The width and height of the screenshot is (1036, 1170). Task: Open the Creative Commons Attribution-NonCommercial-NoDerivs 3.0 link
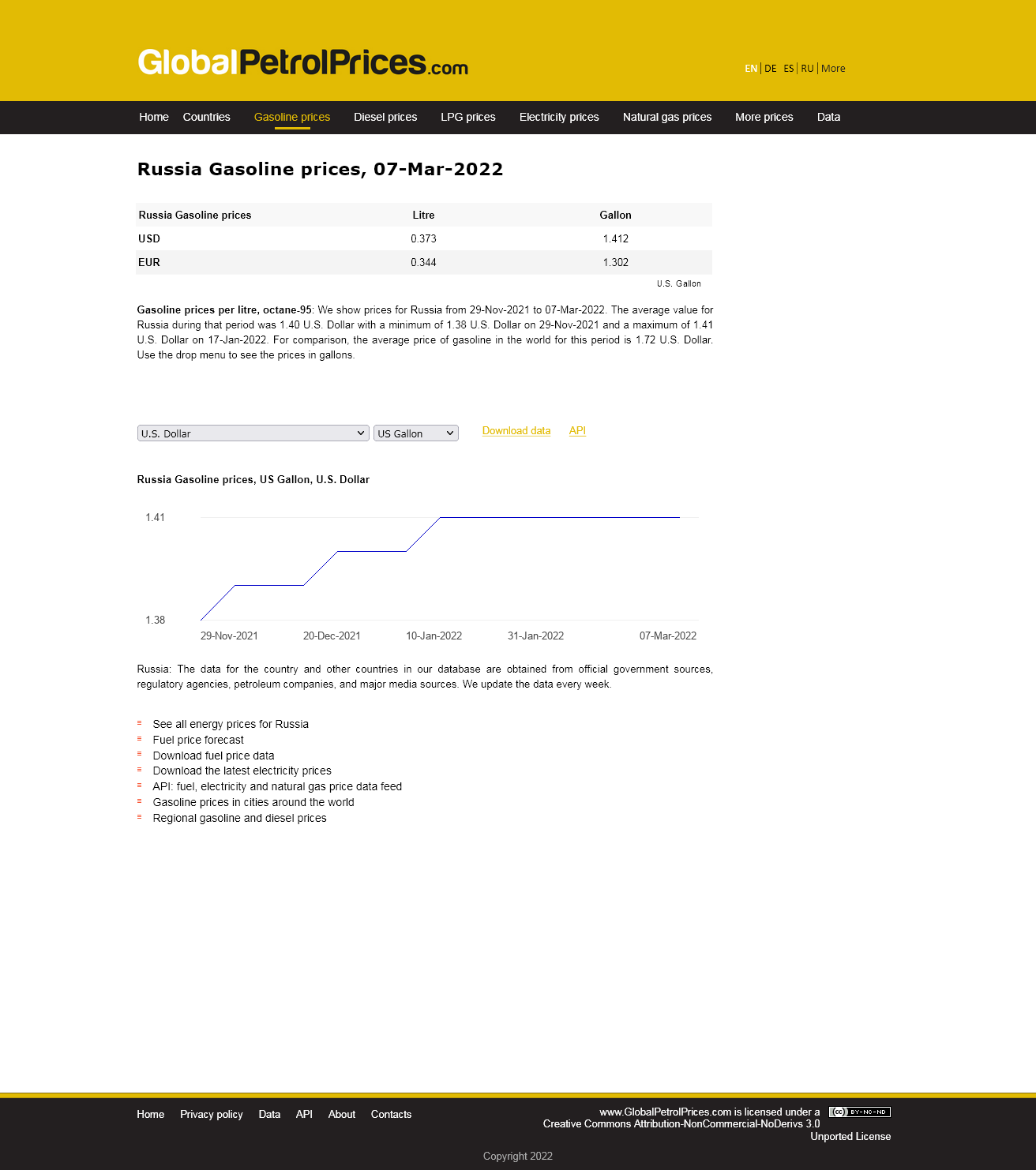click(x=681, y=1124)
